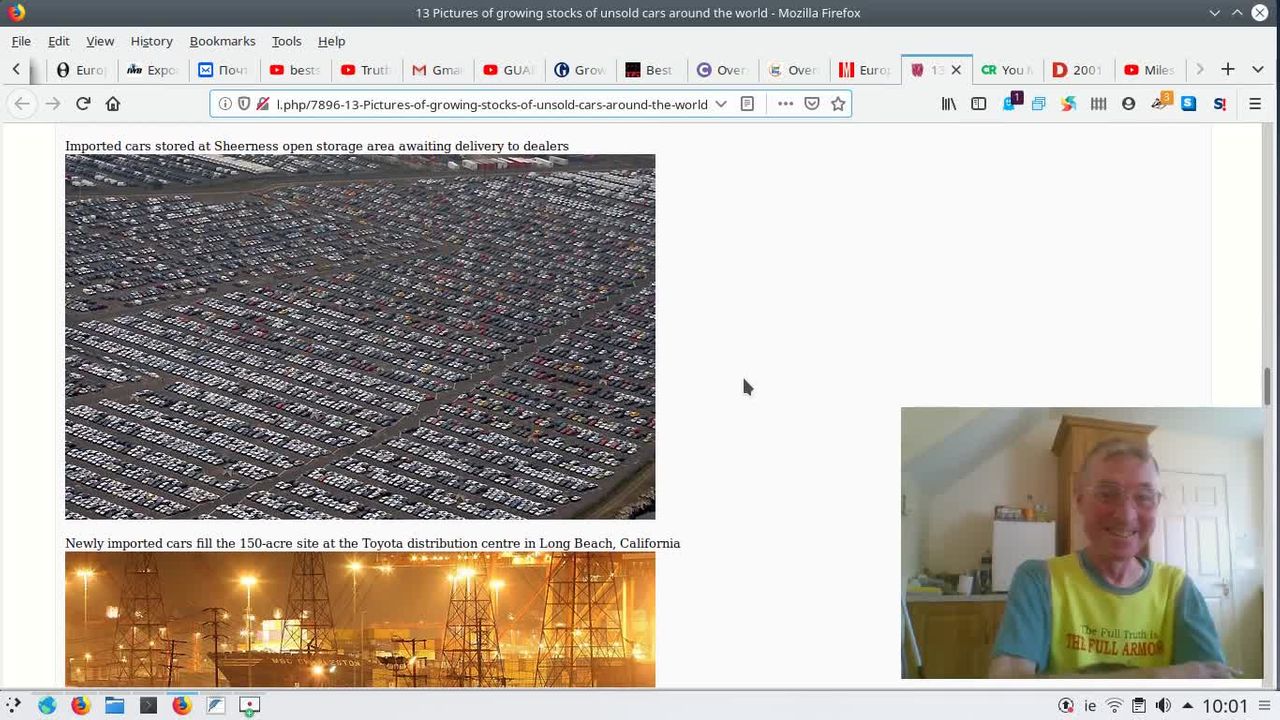The image size is (1280, 720).
Task: Switch to the Gmail tab
Action: pyautogui.click(x=436, y=70)
